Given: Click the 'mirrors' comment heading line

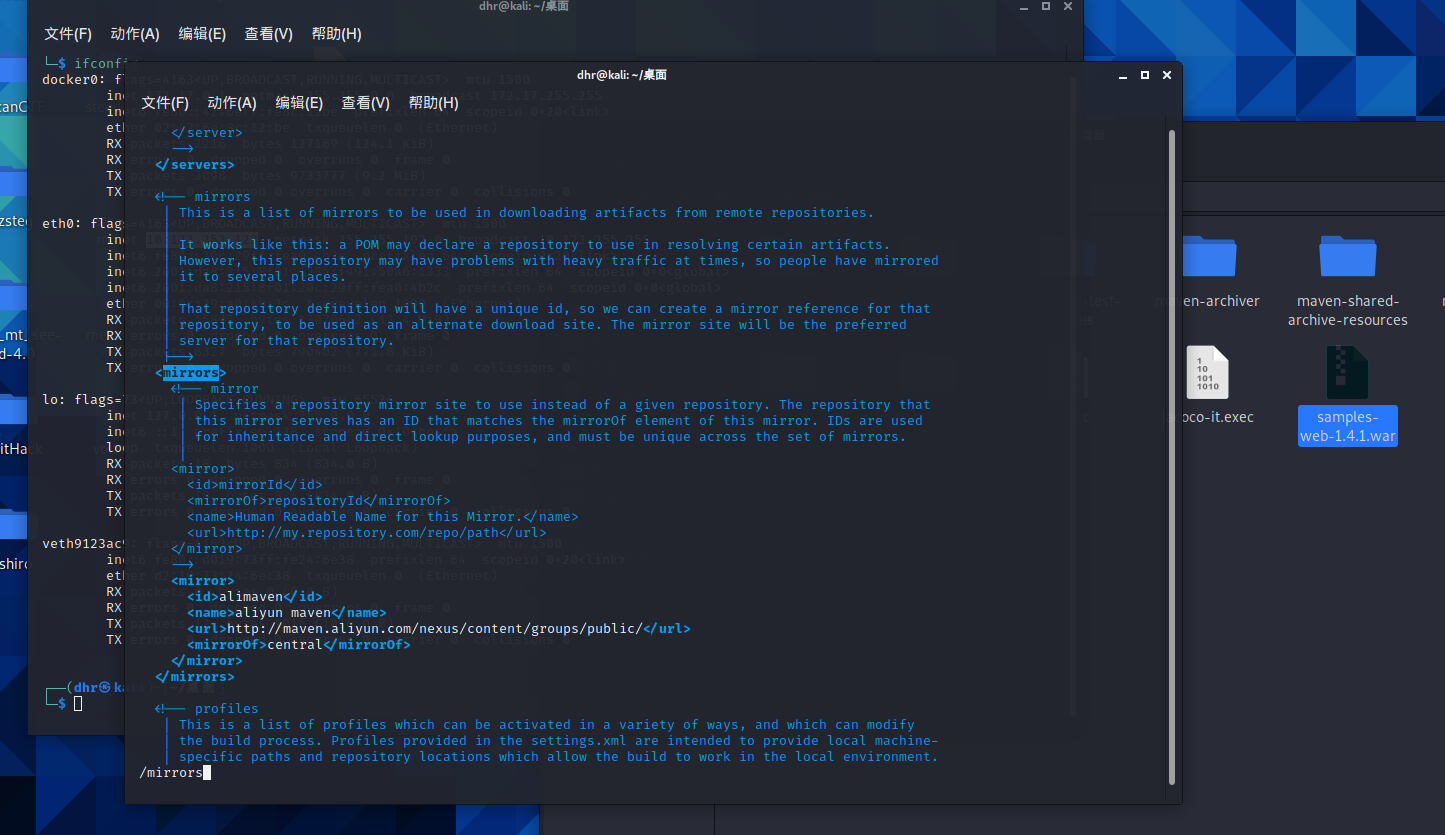Looking at the screenshot, I should tap(203, 197).
